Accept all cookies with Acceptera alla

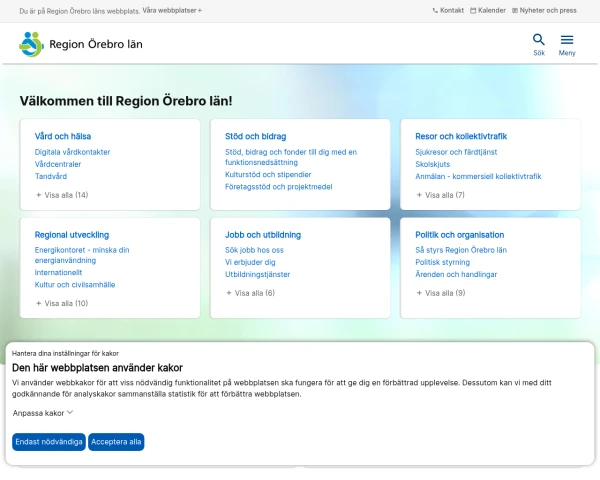[x=116, y=441]
